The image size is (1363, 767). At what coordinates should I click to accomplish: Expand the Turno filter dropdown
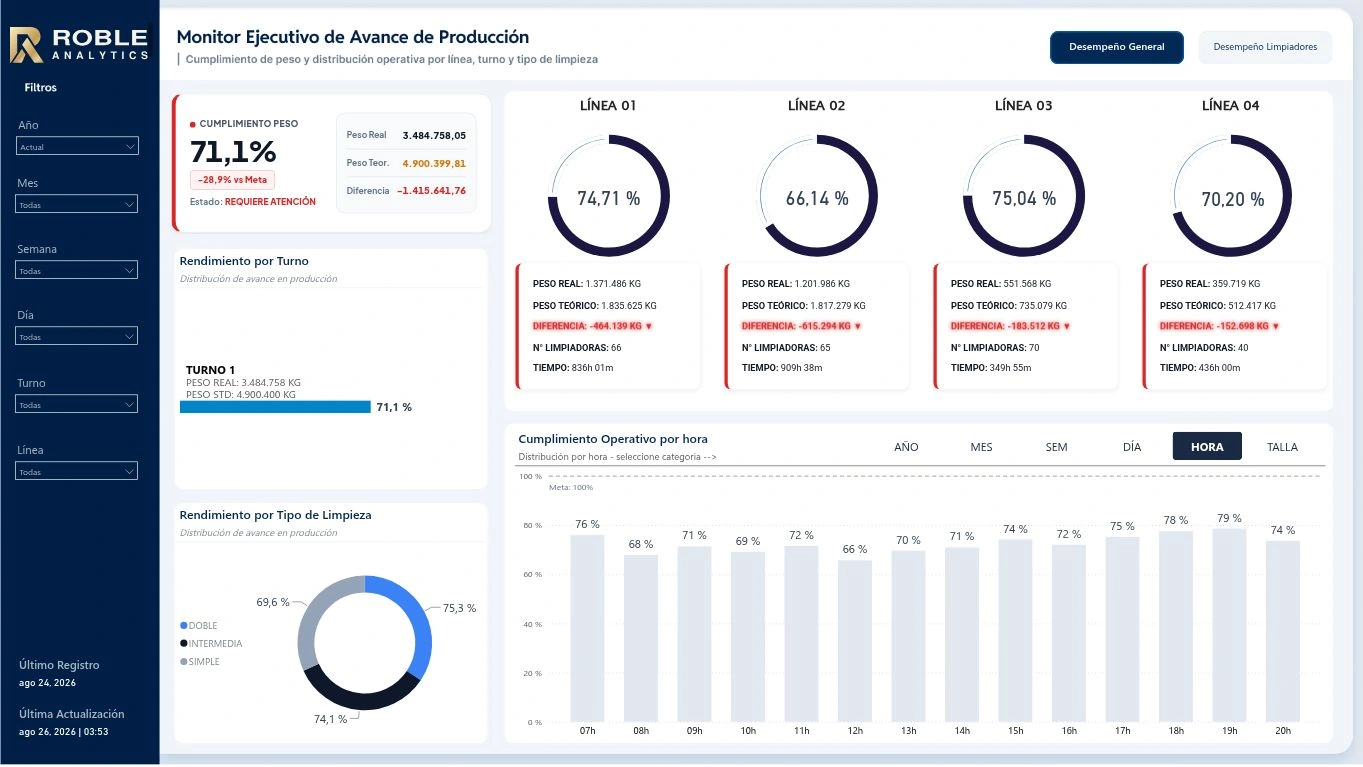[77, 404]
